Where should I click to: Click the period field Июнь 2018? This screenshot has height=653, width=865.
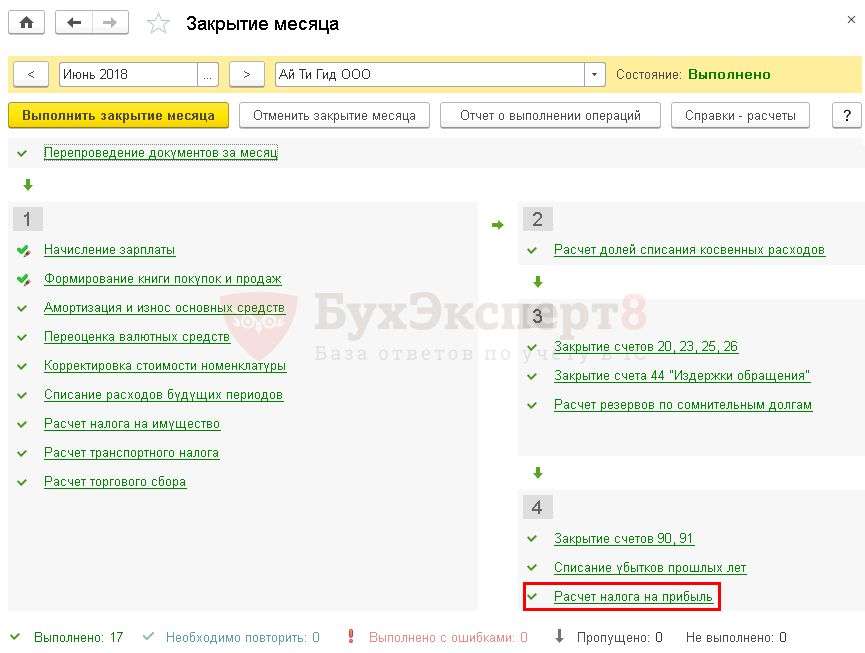(x=128, y=74)
